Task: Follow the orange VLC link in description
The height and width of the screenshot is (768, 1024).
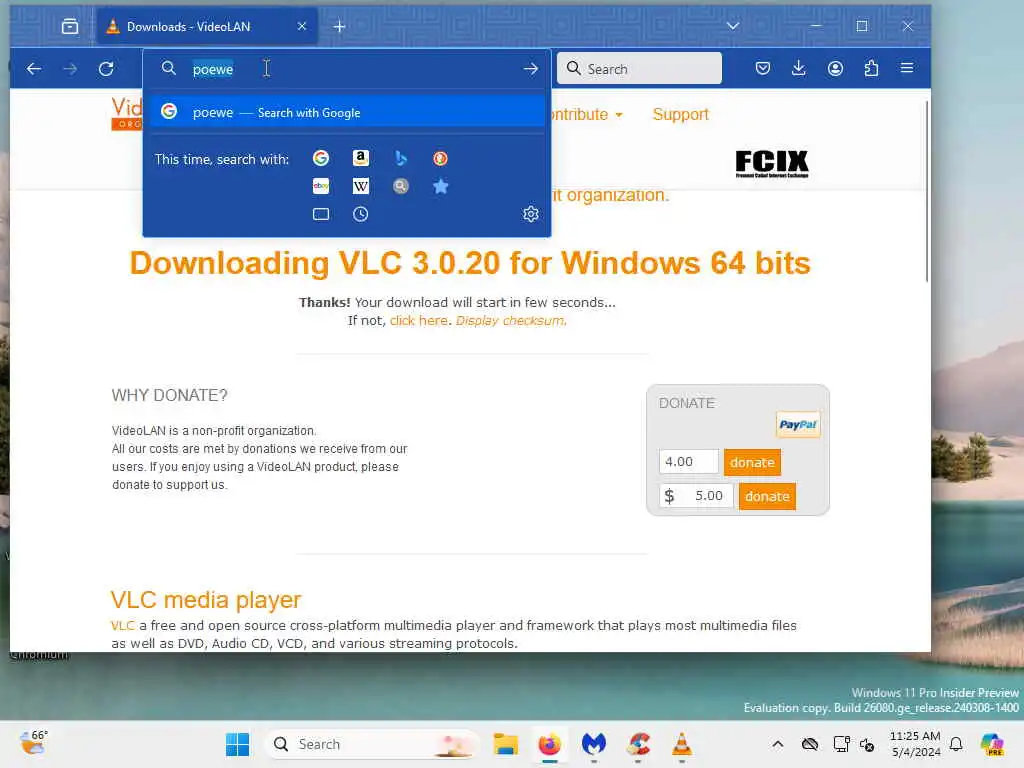Action: pyautogui.click(x=123, y=626)
